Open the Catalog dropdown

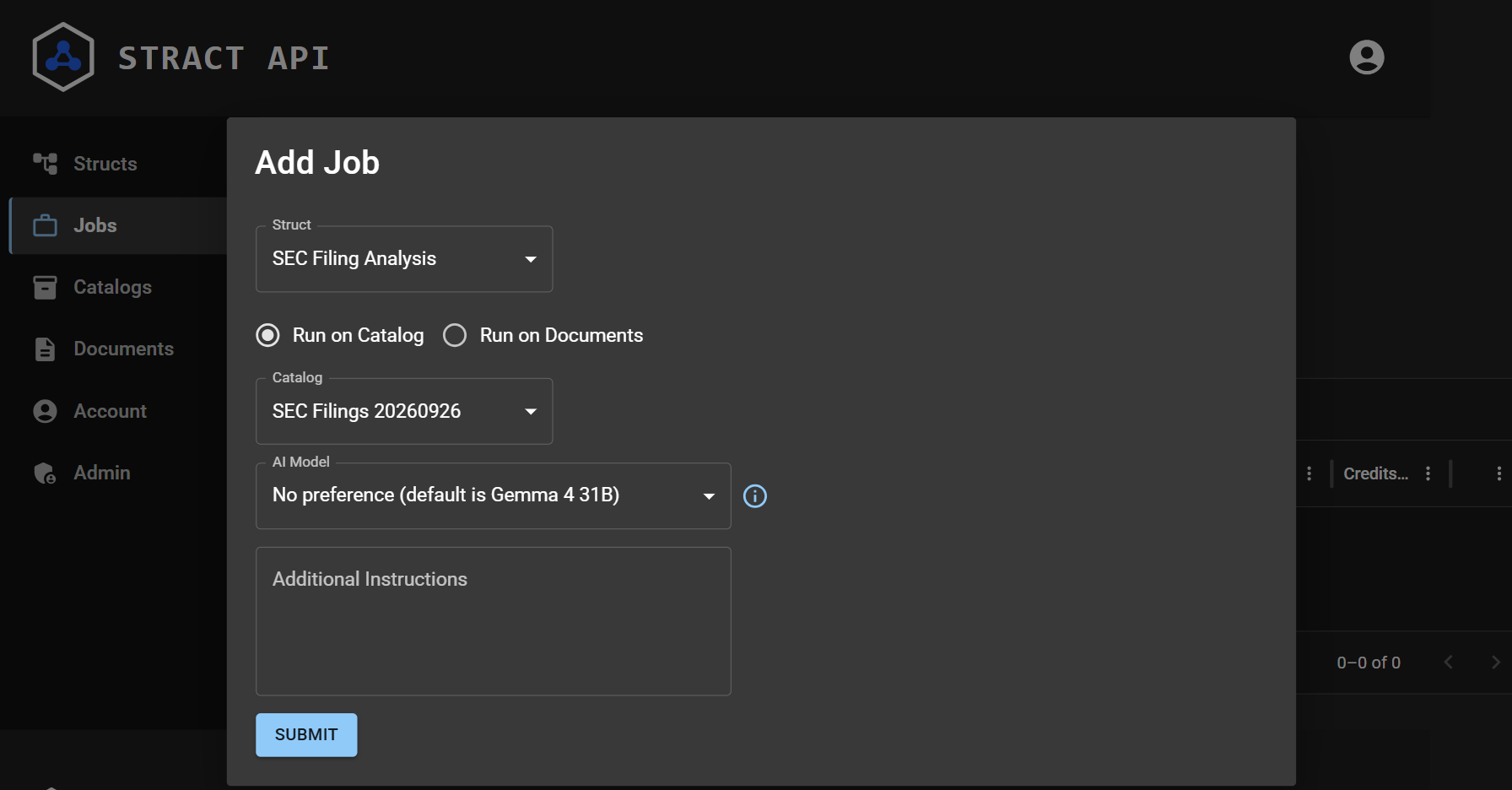[404, 411]
